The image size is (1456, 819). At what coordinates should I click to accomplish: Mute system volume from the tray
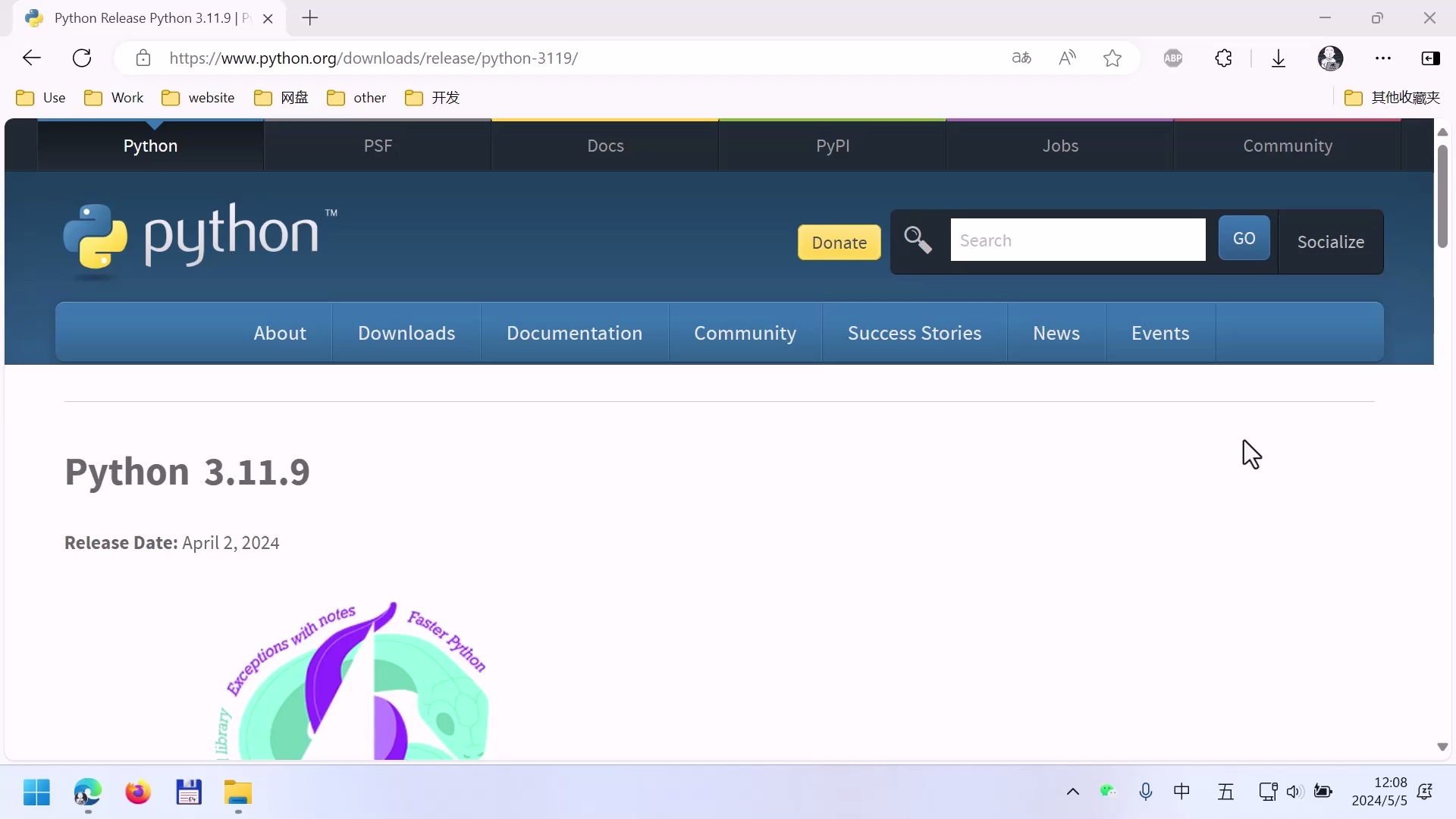pos(1295,792)
